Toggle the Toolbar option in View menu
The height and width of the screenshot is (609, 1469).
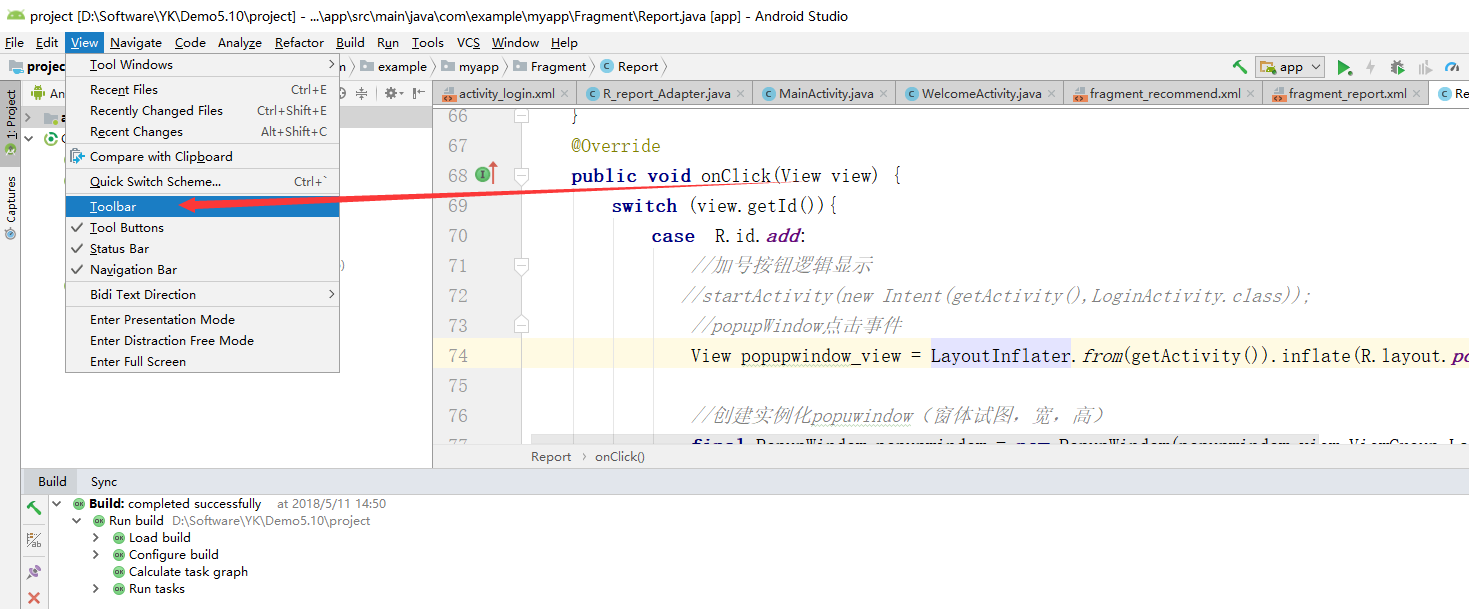click(x=202, y=206)
